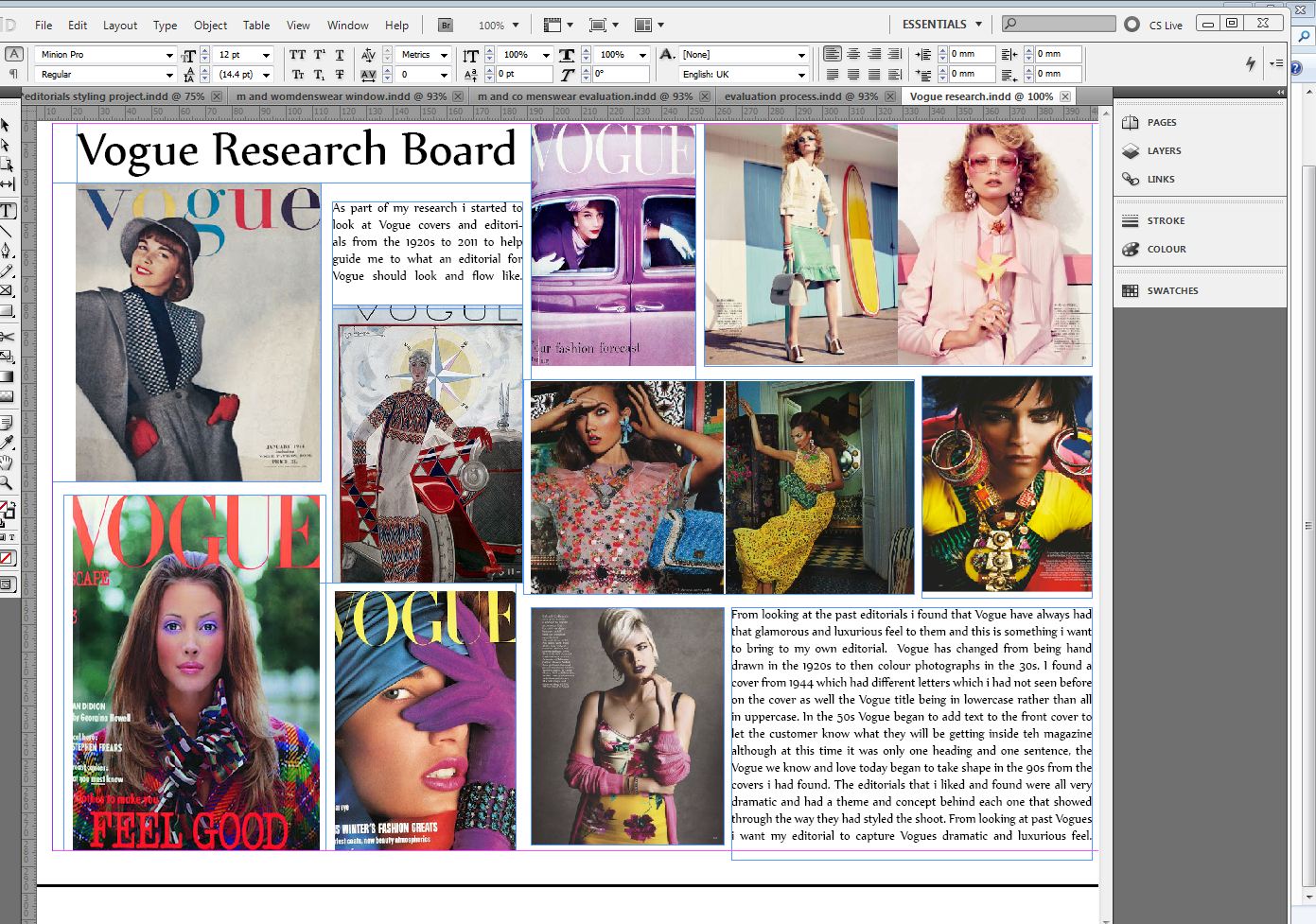
Task: Switch to m and co menswear evaluation.indd tab
Action: click(x=585, y=96)
